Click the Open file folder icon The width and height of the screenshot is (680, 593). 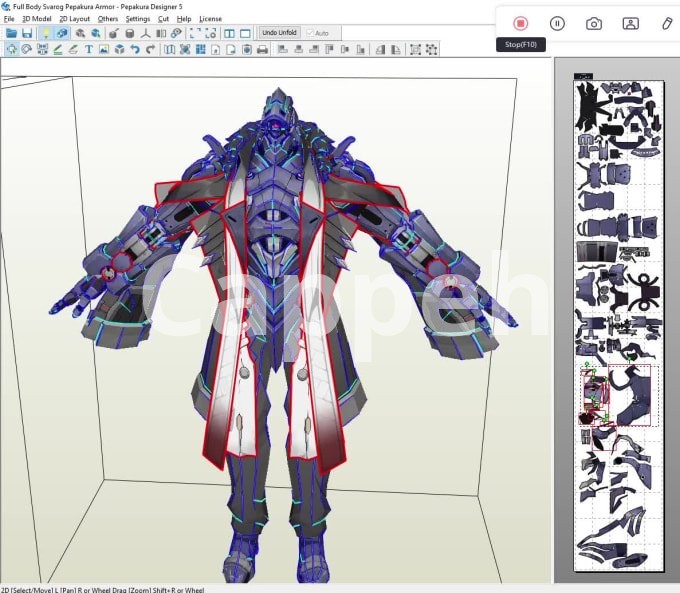click(x=11, y=33)
